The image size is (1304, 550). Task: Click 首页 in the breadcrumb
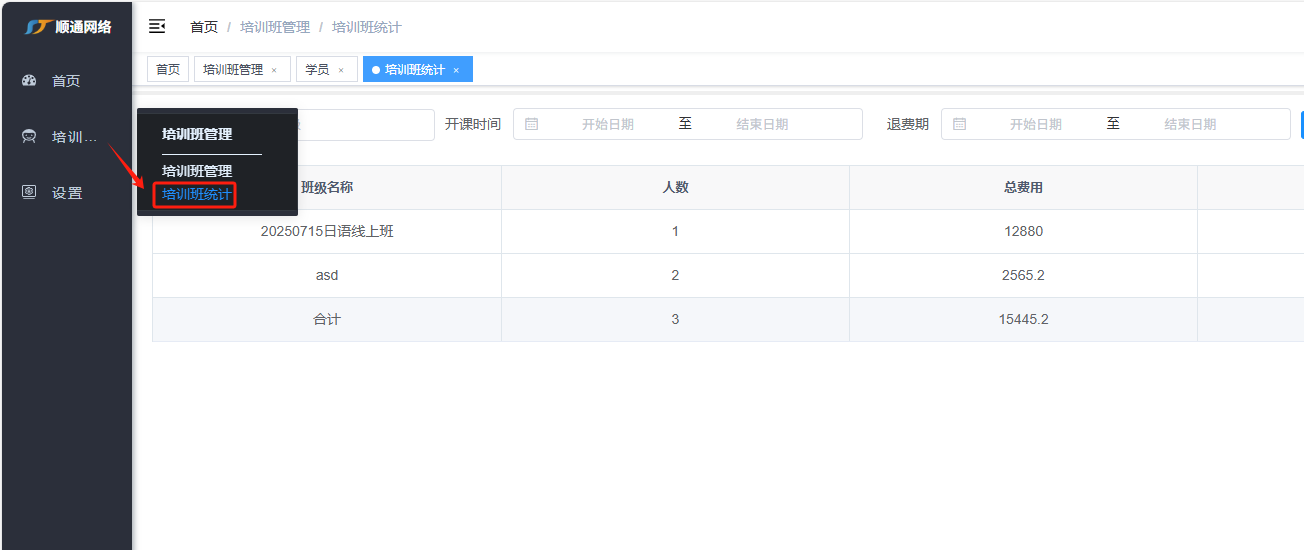(204, 27)
